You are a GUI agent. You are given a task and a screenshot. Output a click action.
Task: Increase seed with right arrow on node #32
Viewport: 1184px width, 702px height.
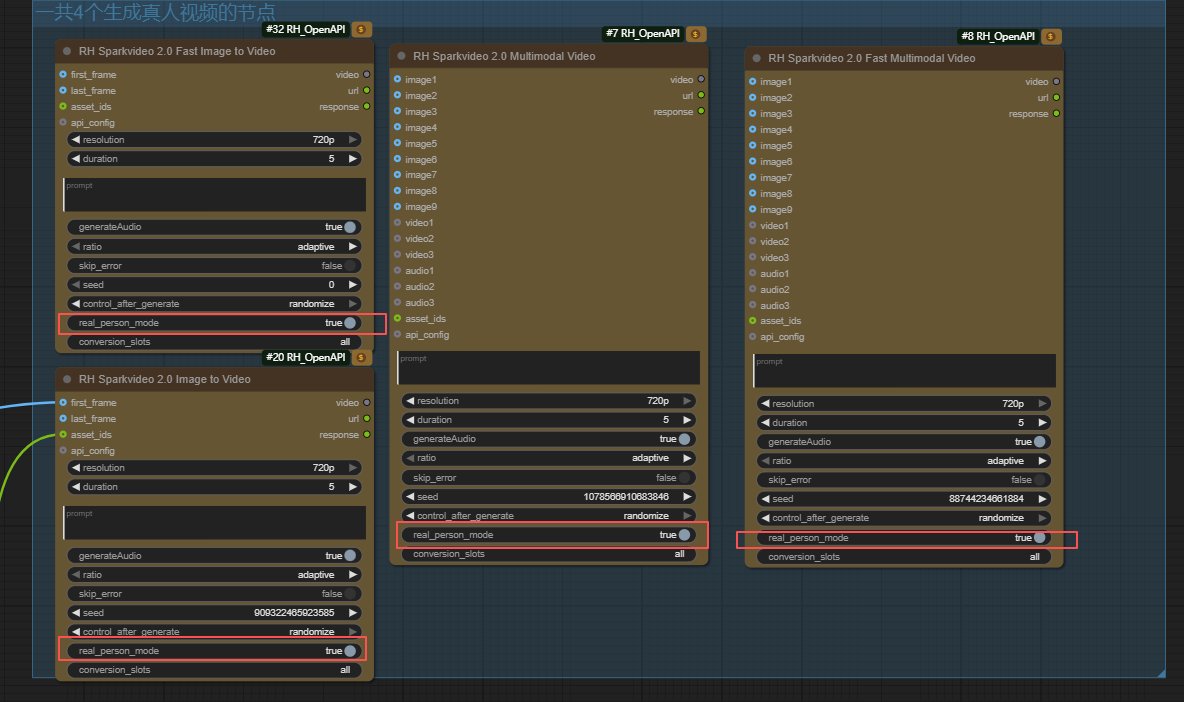coord(353,285)
